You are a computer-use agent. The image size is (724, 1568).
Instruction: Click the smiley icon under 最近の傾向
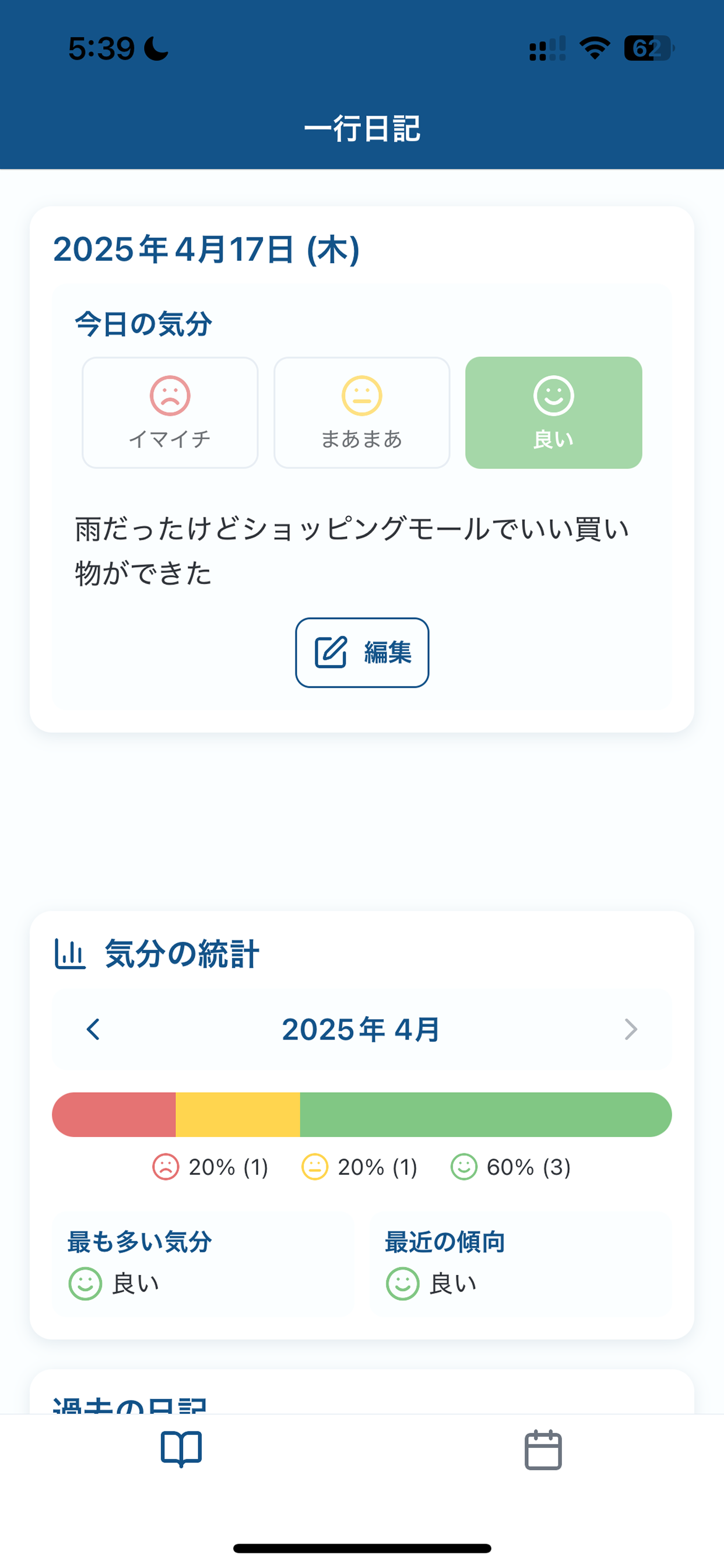(x=402, y=1283)
